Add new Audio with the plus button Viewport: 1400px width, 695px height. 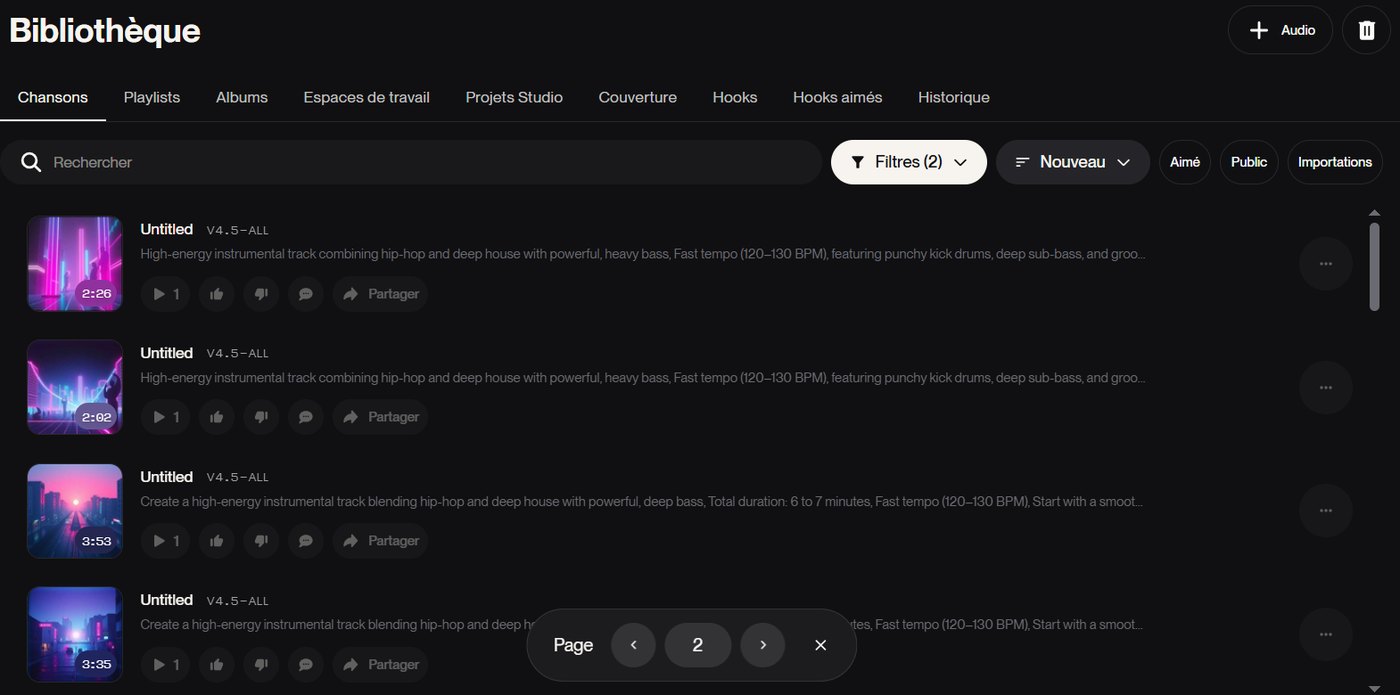click(x=1280, y=30)
